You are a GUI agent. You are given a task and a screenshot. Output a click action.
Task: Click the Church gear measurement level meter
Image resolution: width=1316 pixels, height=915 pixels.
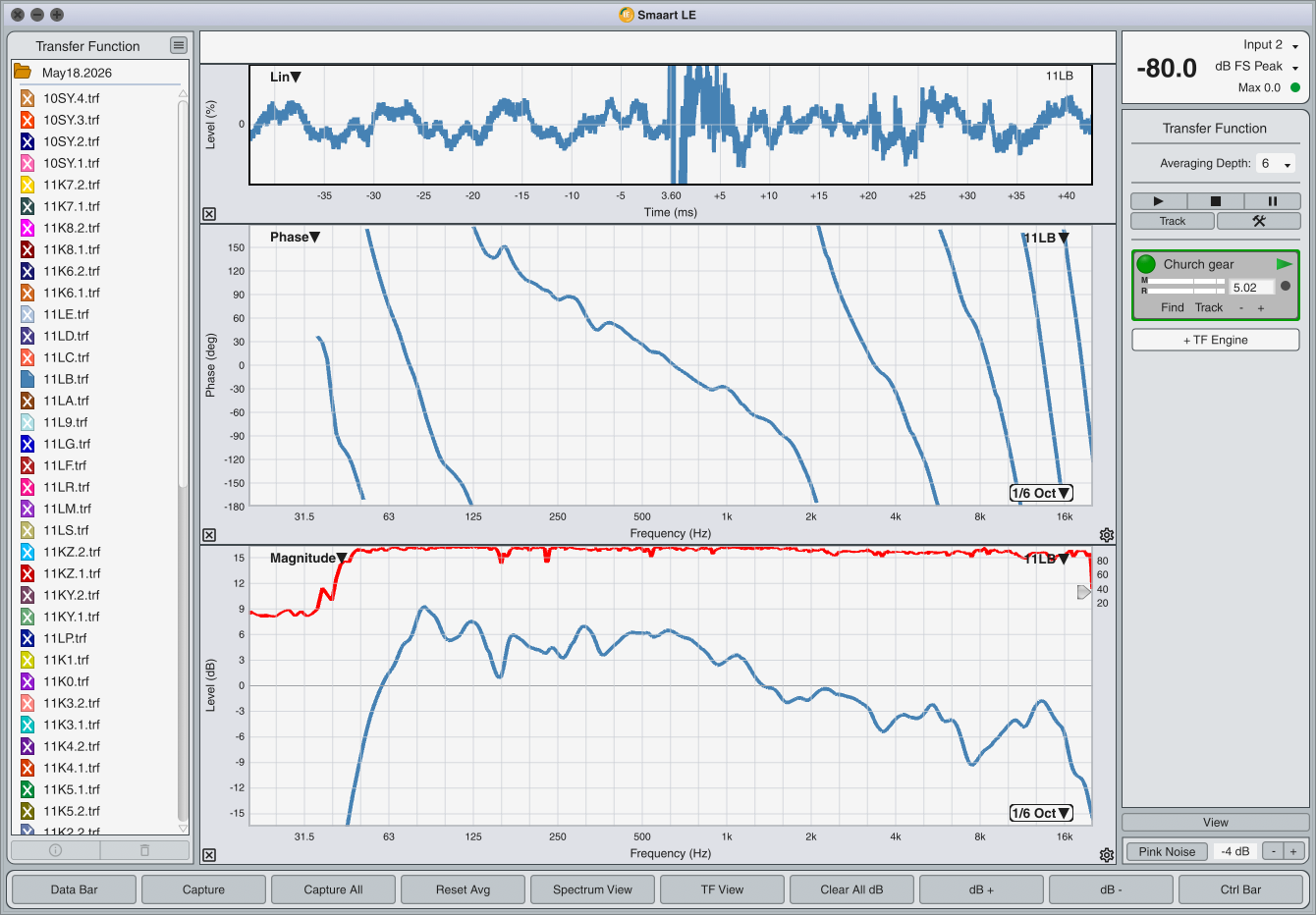click(x=1182, y=286)
